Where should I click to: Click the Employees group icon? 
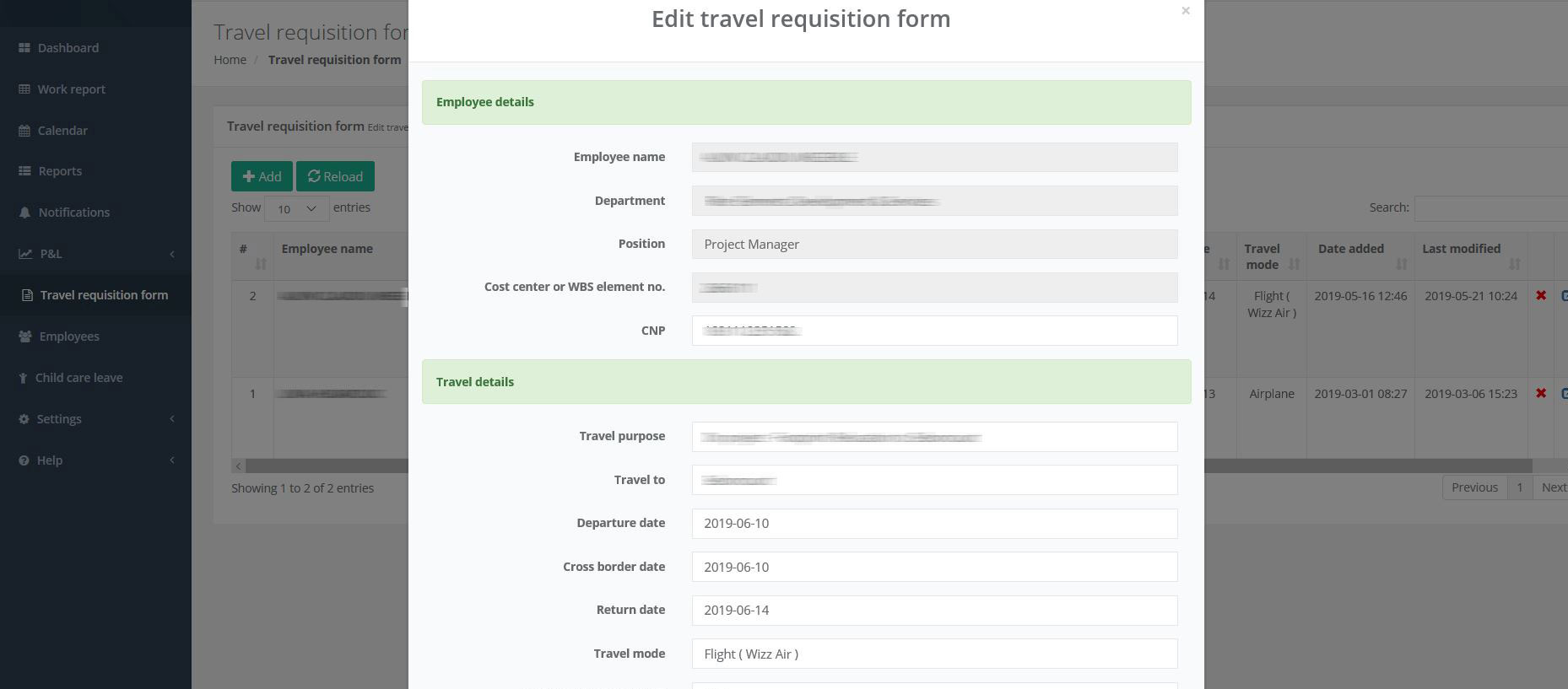(x=24, y=336)
